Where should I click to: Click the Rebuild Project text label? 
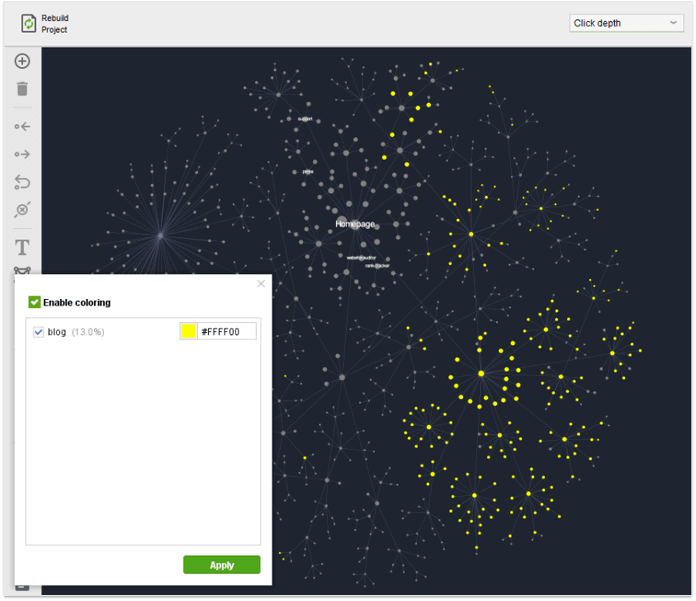(x=55, y=24)
